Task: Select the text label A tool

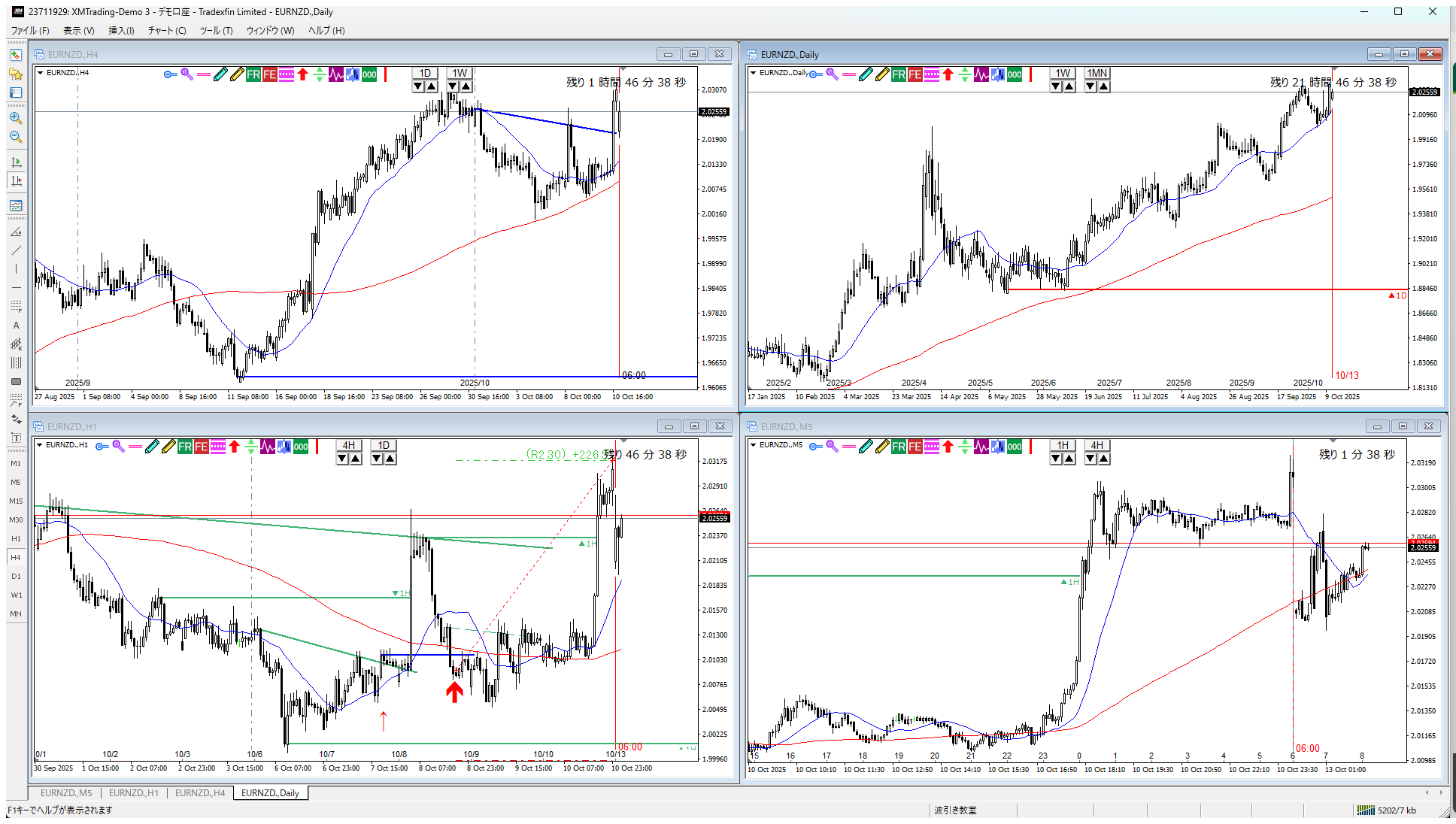Action: click(x=16, y=326)
